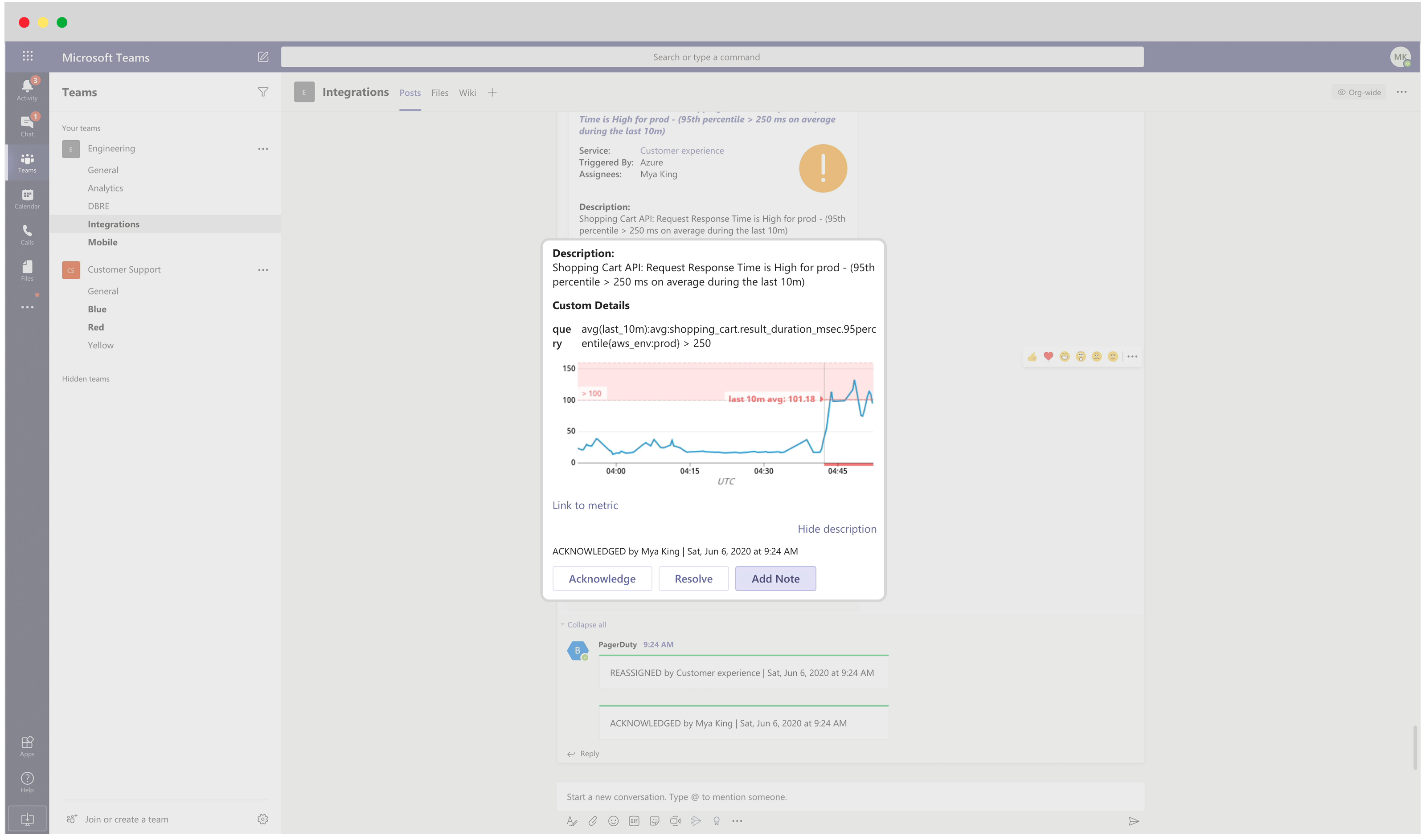Switch to the Files tab of Integrations

(439, 93)
